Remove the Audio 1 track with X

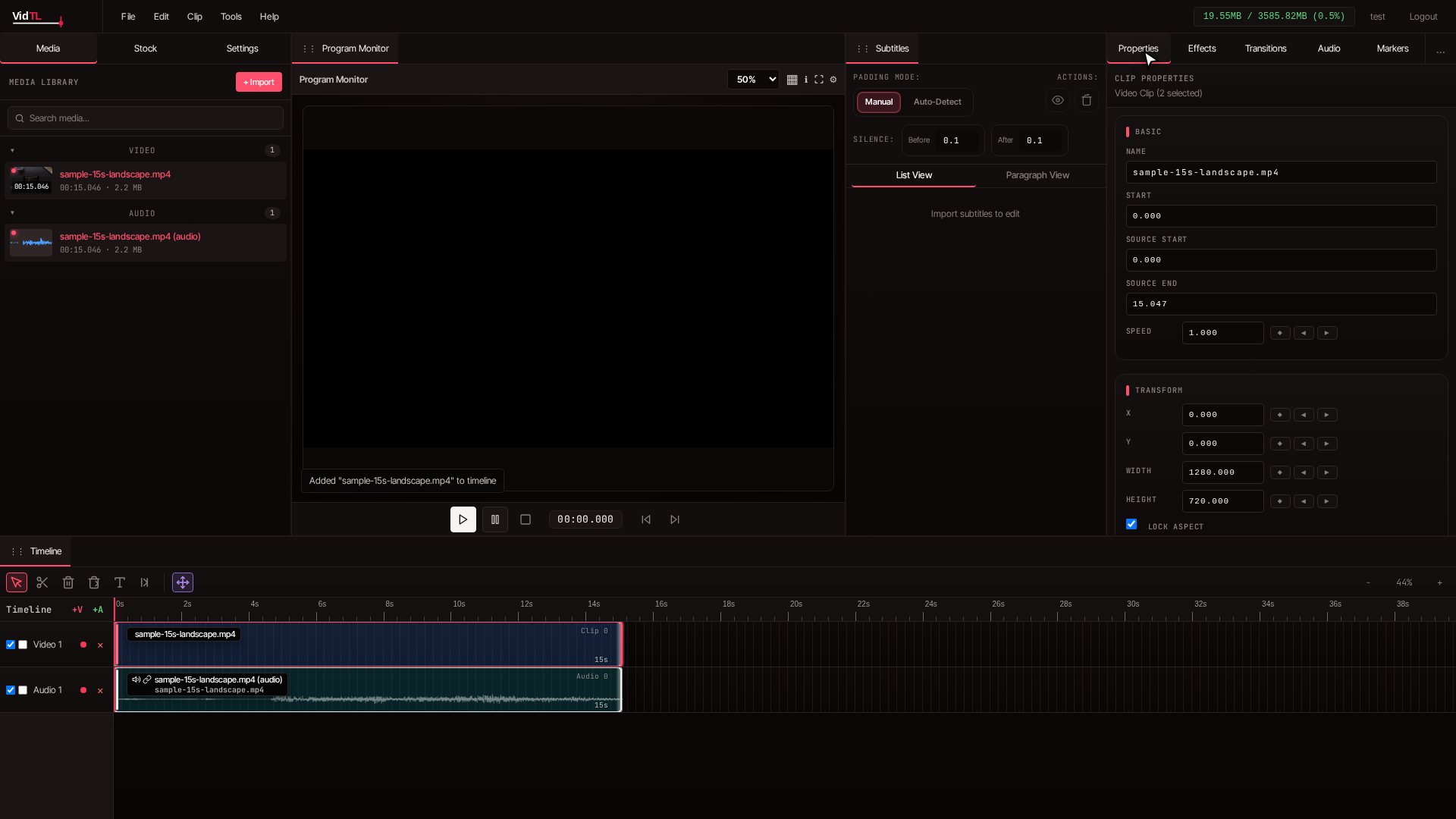[100, 691]
